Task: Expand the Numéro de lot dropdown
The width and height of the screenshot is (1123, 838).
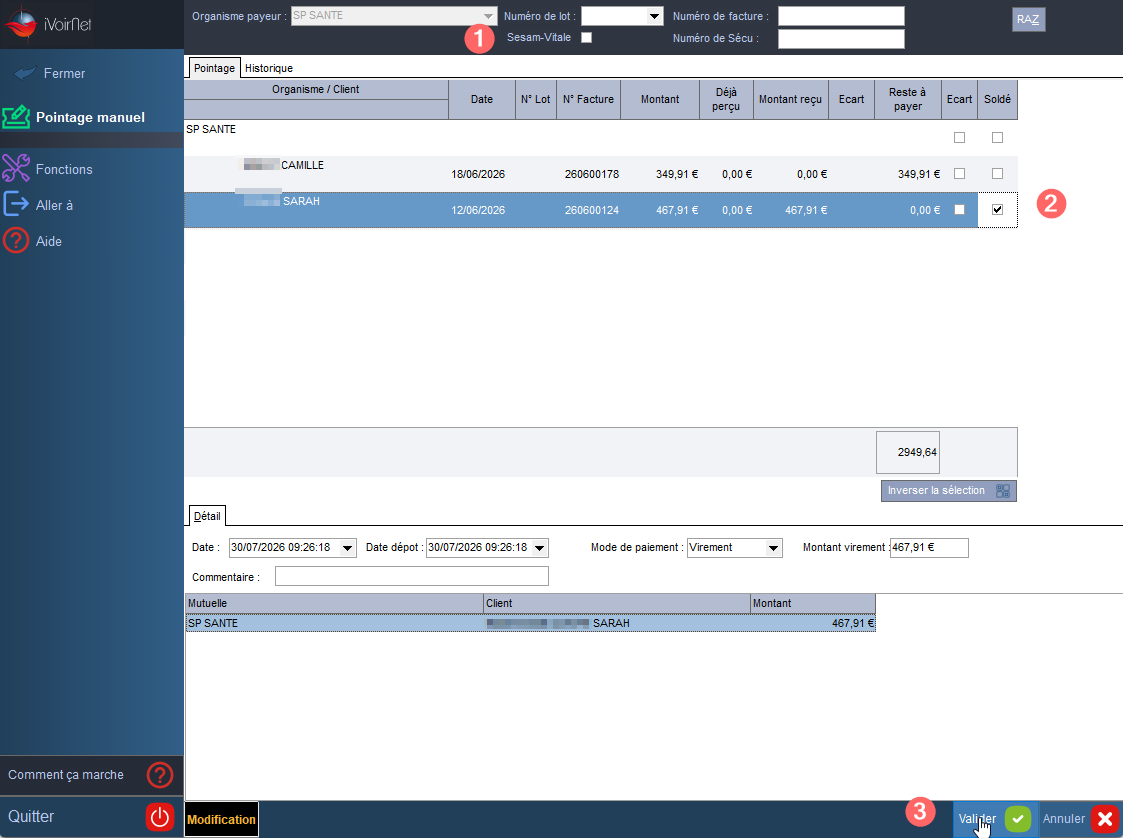Action: click(x=655, y=16)
